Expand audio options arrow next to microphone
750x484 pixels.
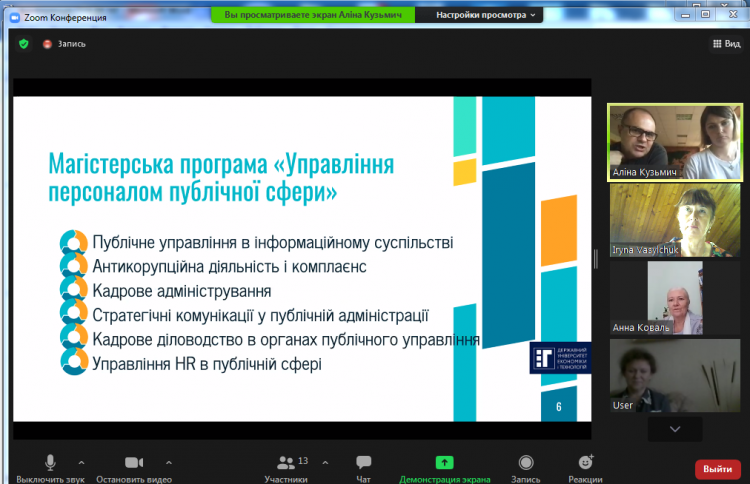[x=81, y=462]
